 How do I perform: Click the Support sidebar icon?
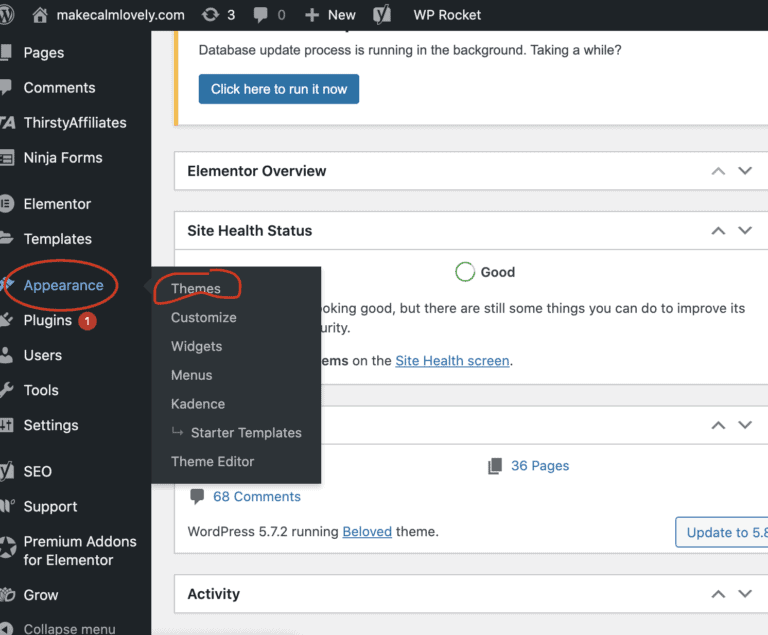(x=7, y=506)
